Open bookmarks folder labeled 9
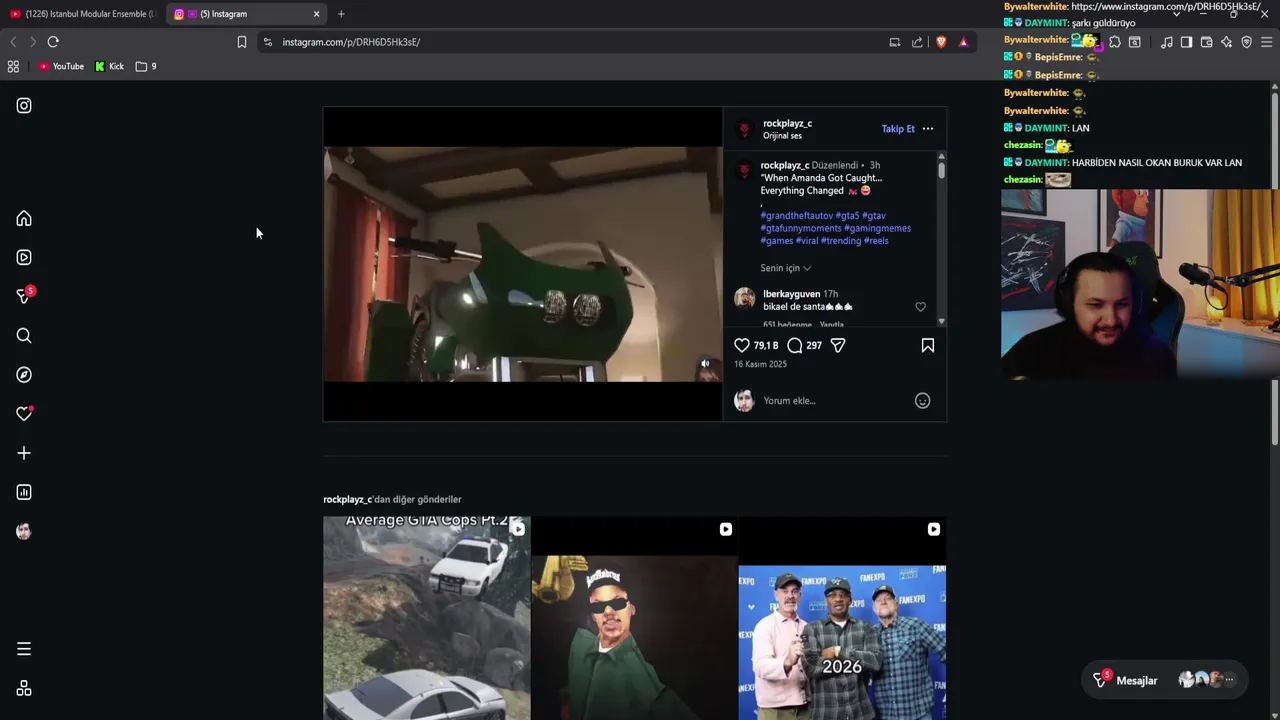The height and width of the screenshot is (720, 1280). 146,66
